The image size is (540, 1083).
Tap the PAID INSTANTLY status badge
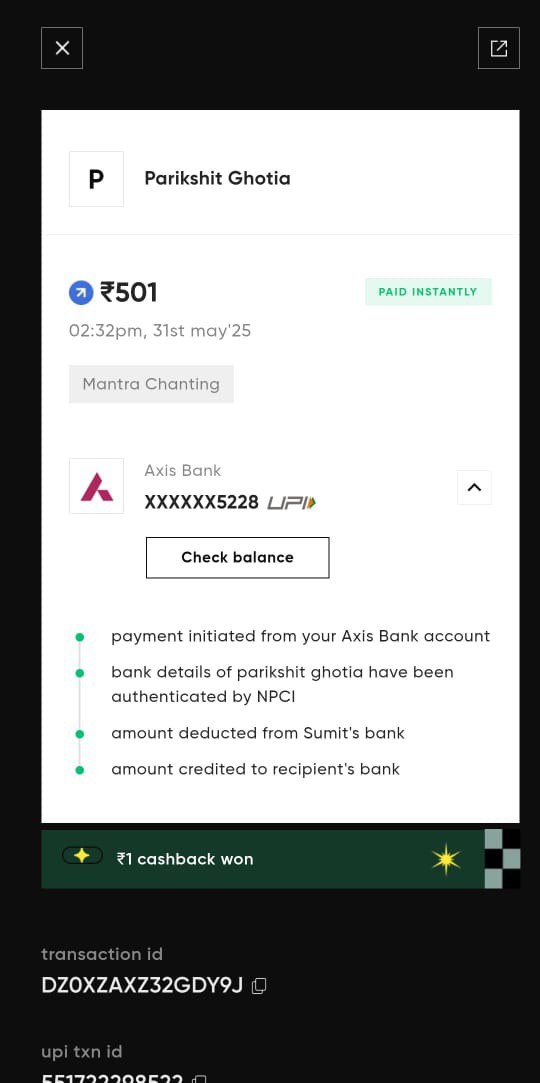[428, 291]
